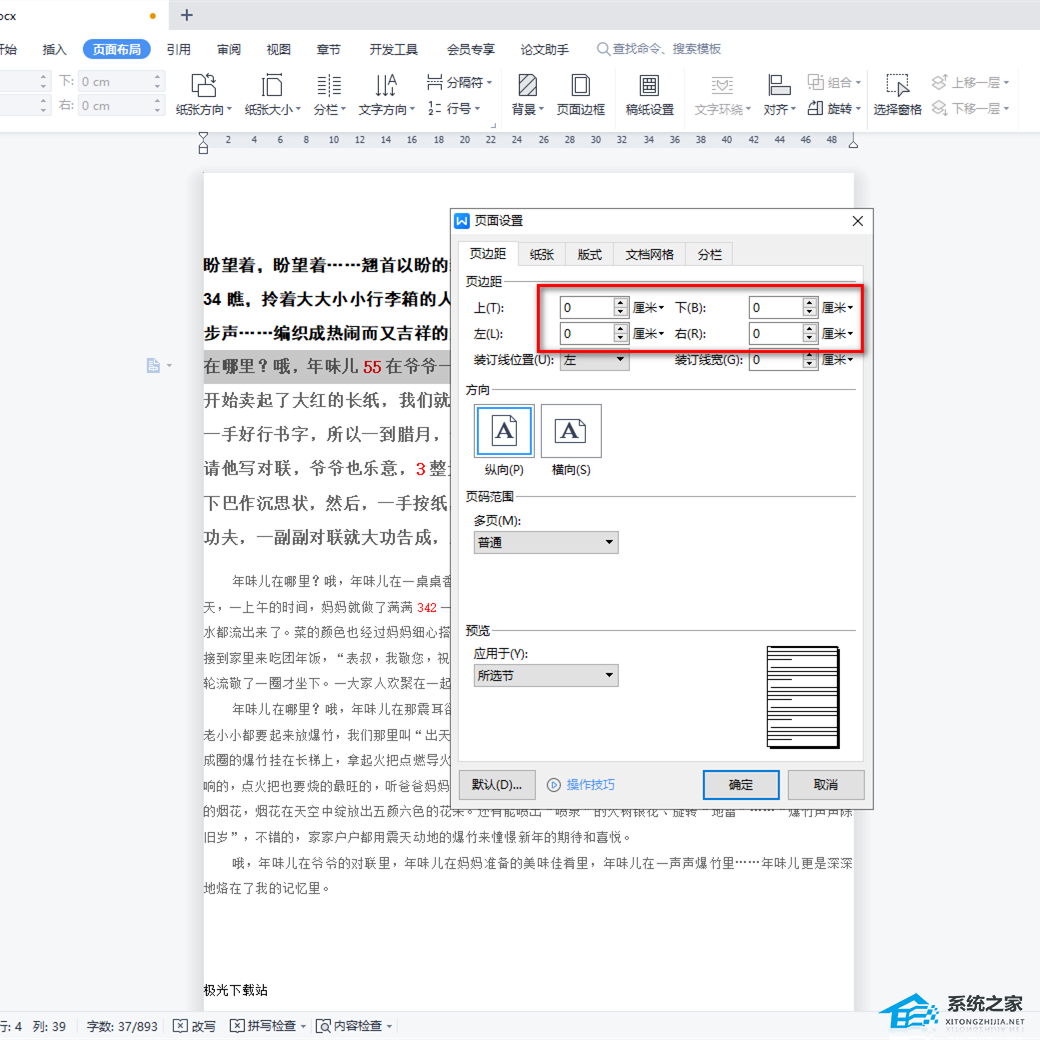
Task: Open apply to (应用于) dropdown
Action: [x=546, y=675]
